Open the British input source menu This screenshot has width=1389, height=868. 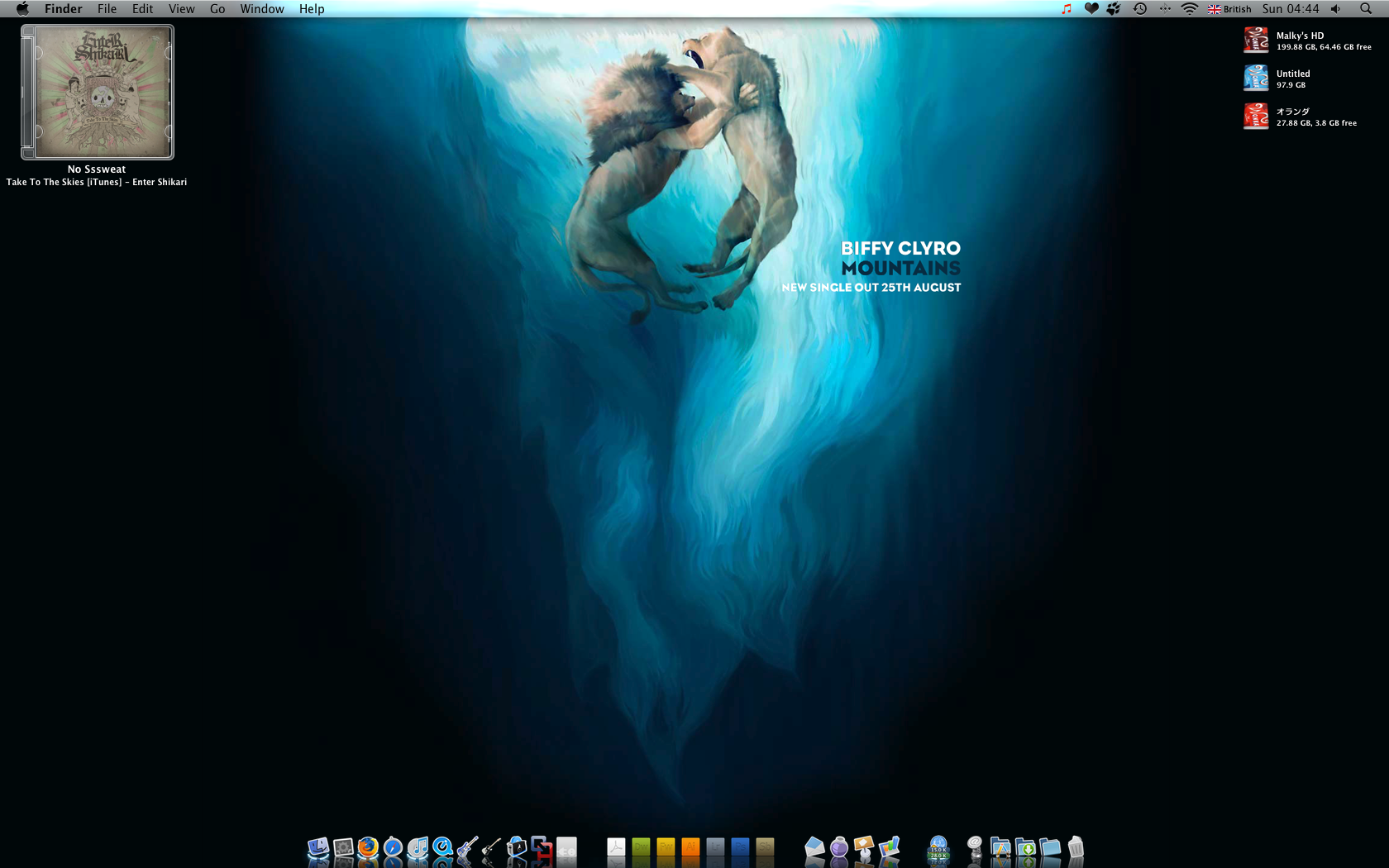(x=1229, y=9)
